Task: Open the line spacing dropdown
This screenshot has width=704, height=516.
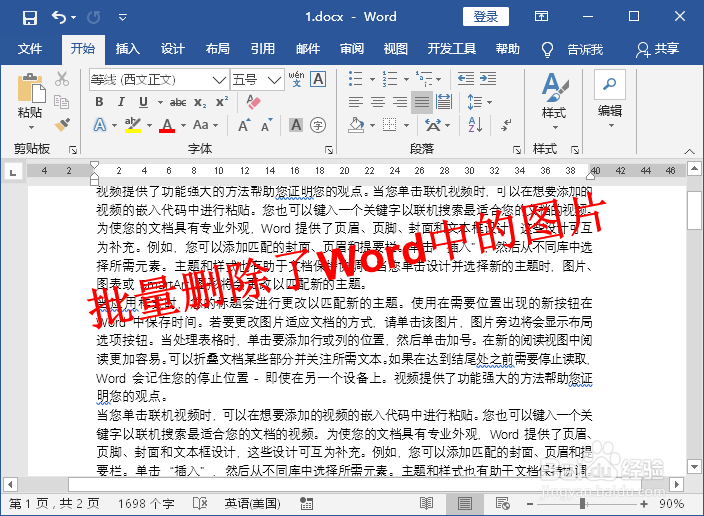Action: pyautogui.click(x=489, y=102)
